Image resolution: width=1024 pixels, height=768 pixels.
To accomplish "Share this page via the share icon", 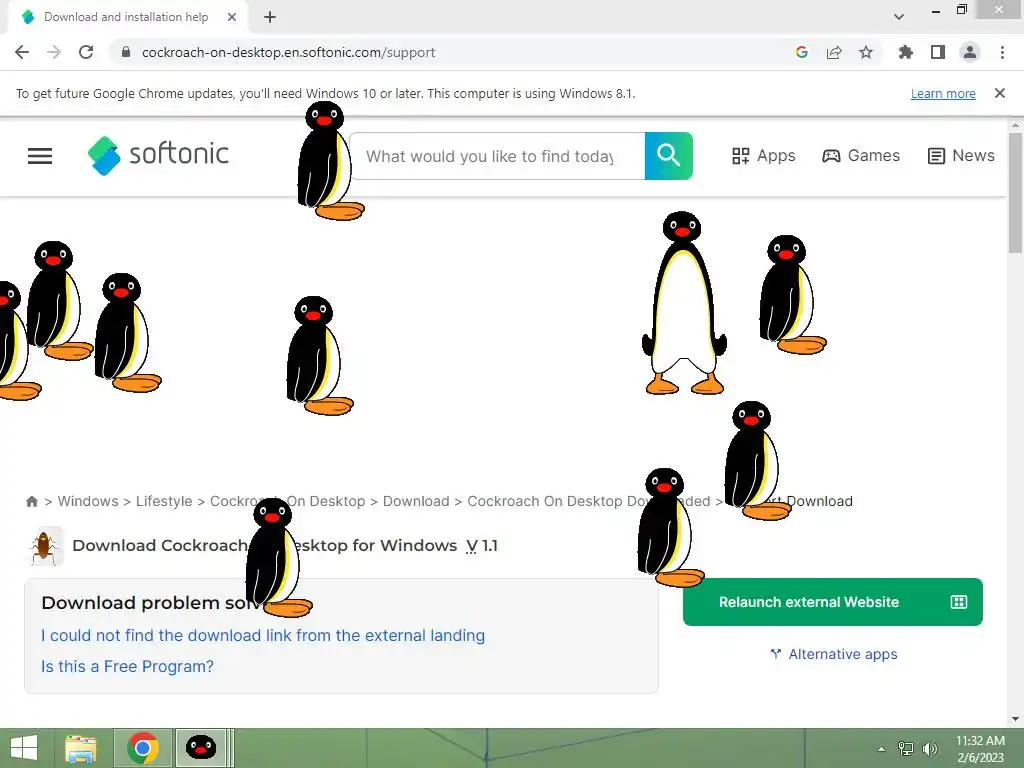I will pos(834,52).
